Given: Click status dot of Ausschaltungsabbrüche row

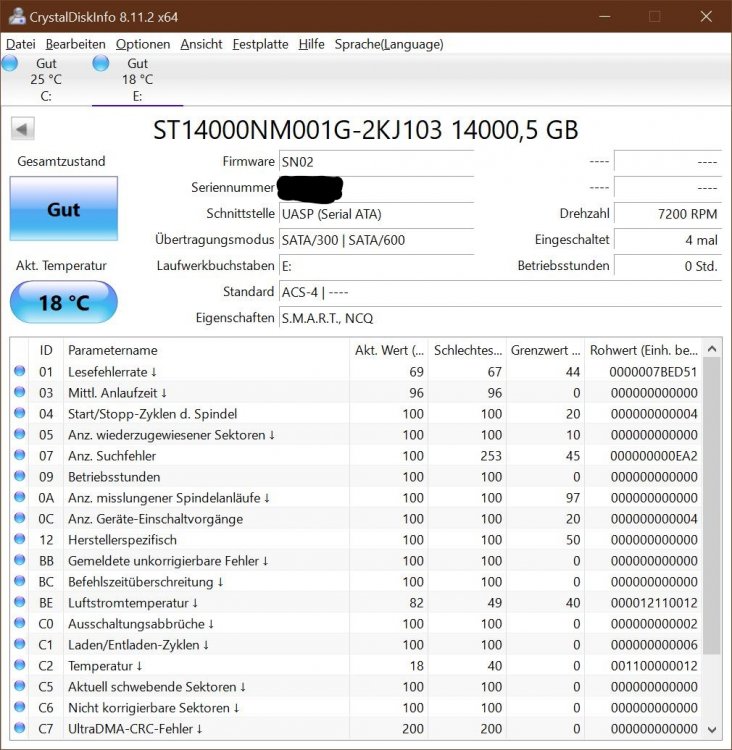Looking at the screenshot, I should [x=20, y=623].
